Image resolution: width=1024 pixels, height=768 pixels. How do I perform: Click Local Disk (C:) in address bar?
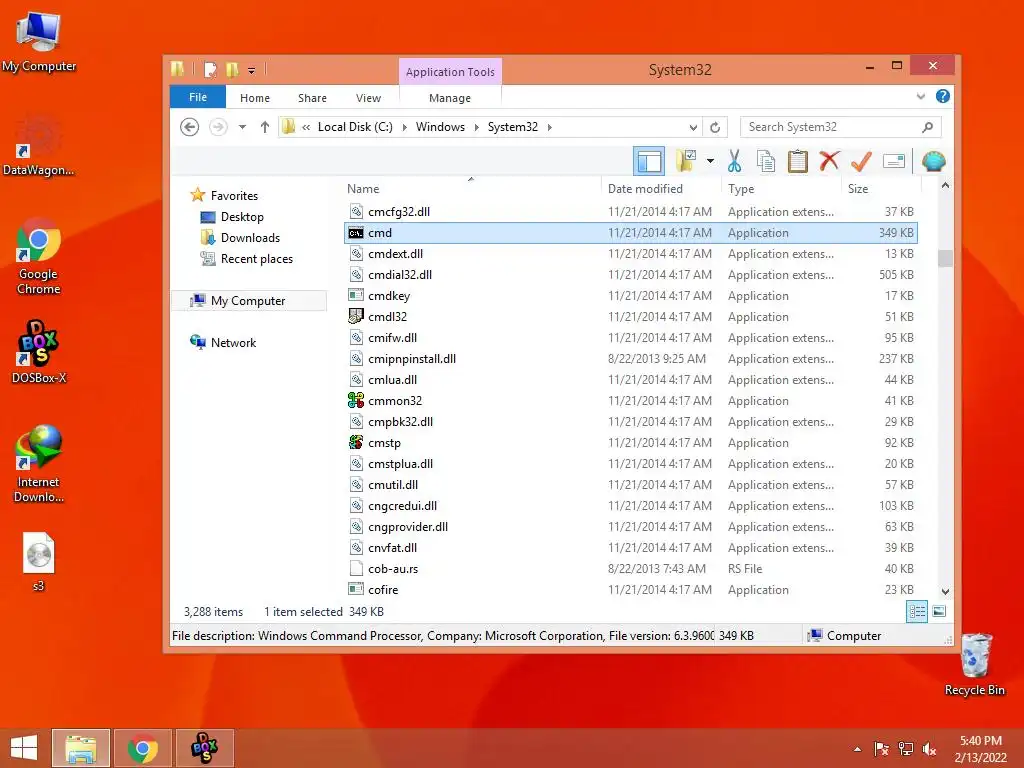(x=355, y=127)
